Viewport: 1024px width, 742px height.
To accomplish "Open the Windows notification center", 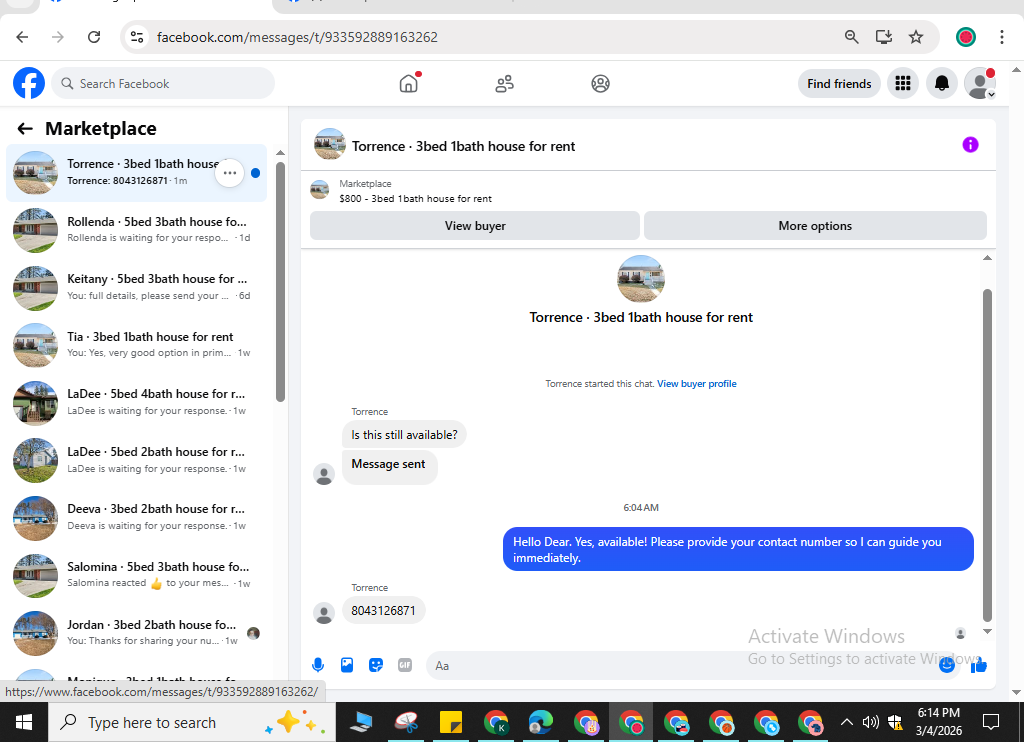I will click(x=991, y=722).
